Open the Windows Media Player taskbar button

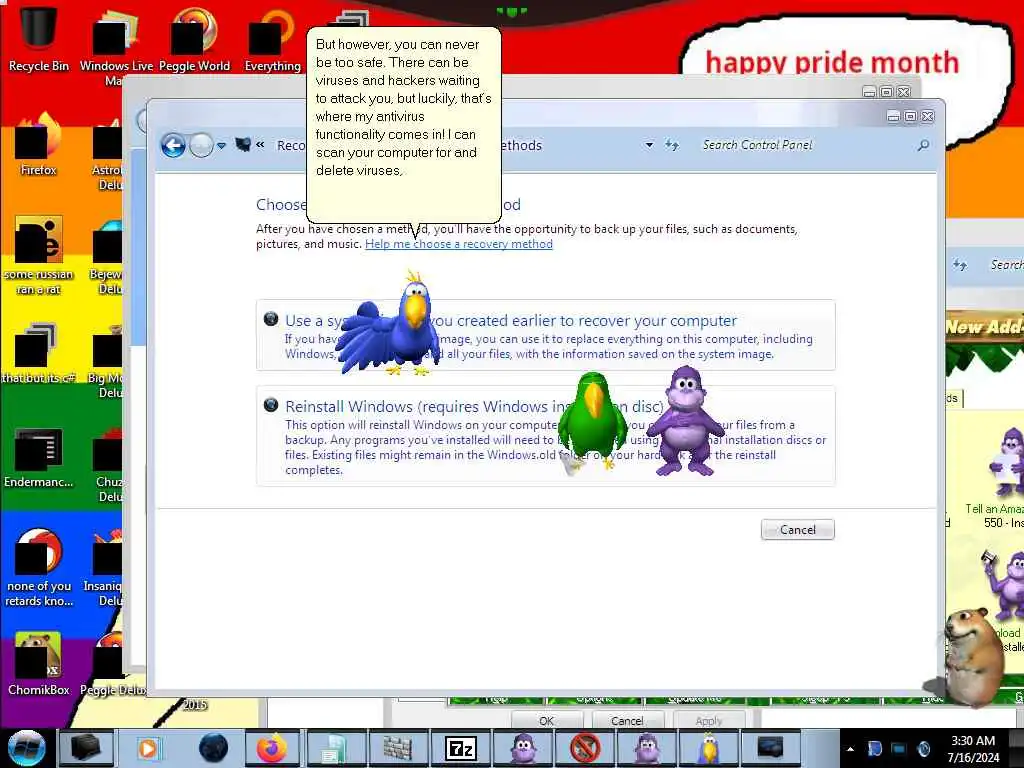point(148,748)
